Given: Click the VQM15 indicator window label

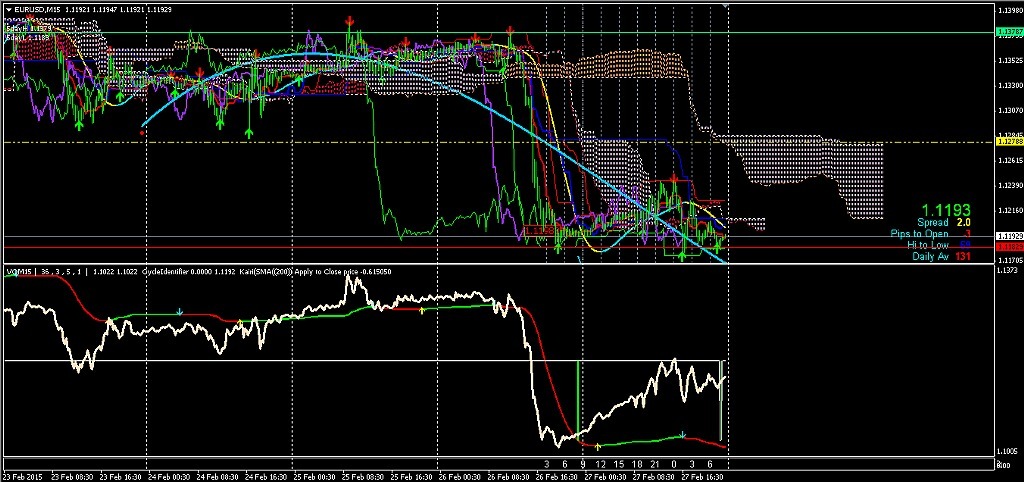Looking at the screenshot, I should pyautogui.click(x=18, y=271).
